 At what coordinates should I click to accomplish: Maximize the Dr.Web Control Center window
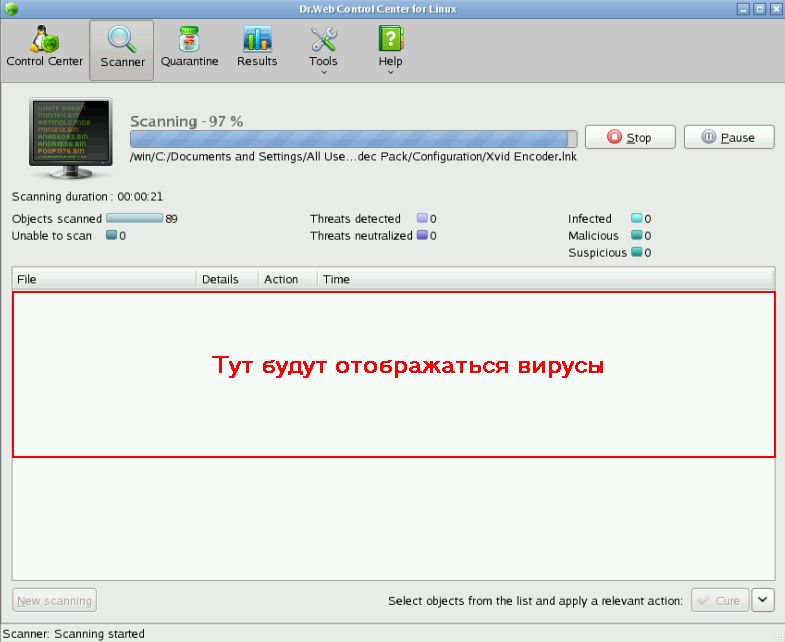click(759, 9)
